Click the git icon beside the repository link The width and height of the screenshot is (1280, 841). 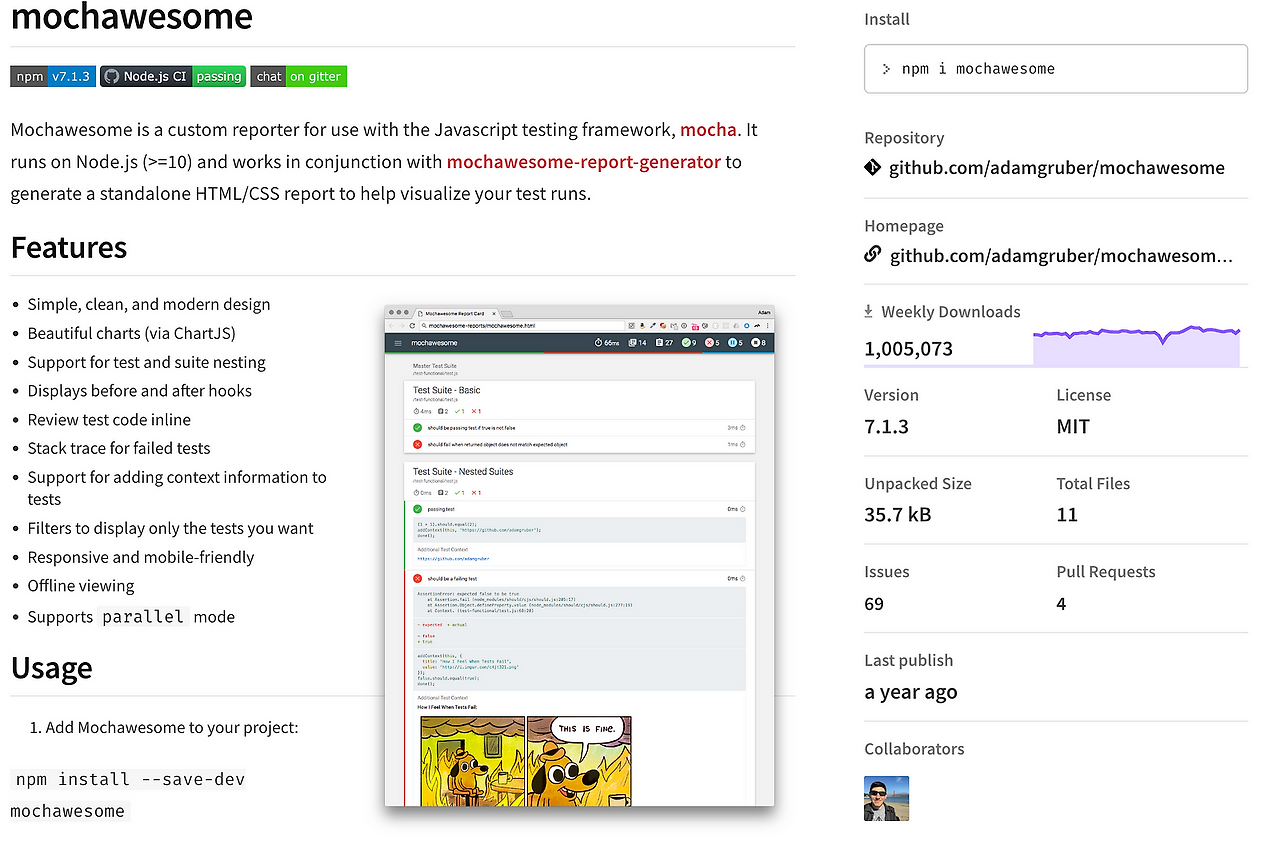pos(873,167)
